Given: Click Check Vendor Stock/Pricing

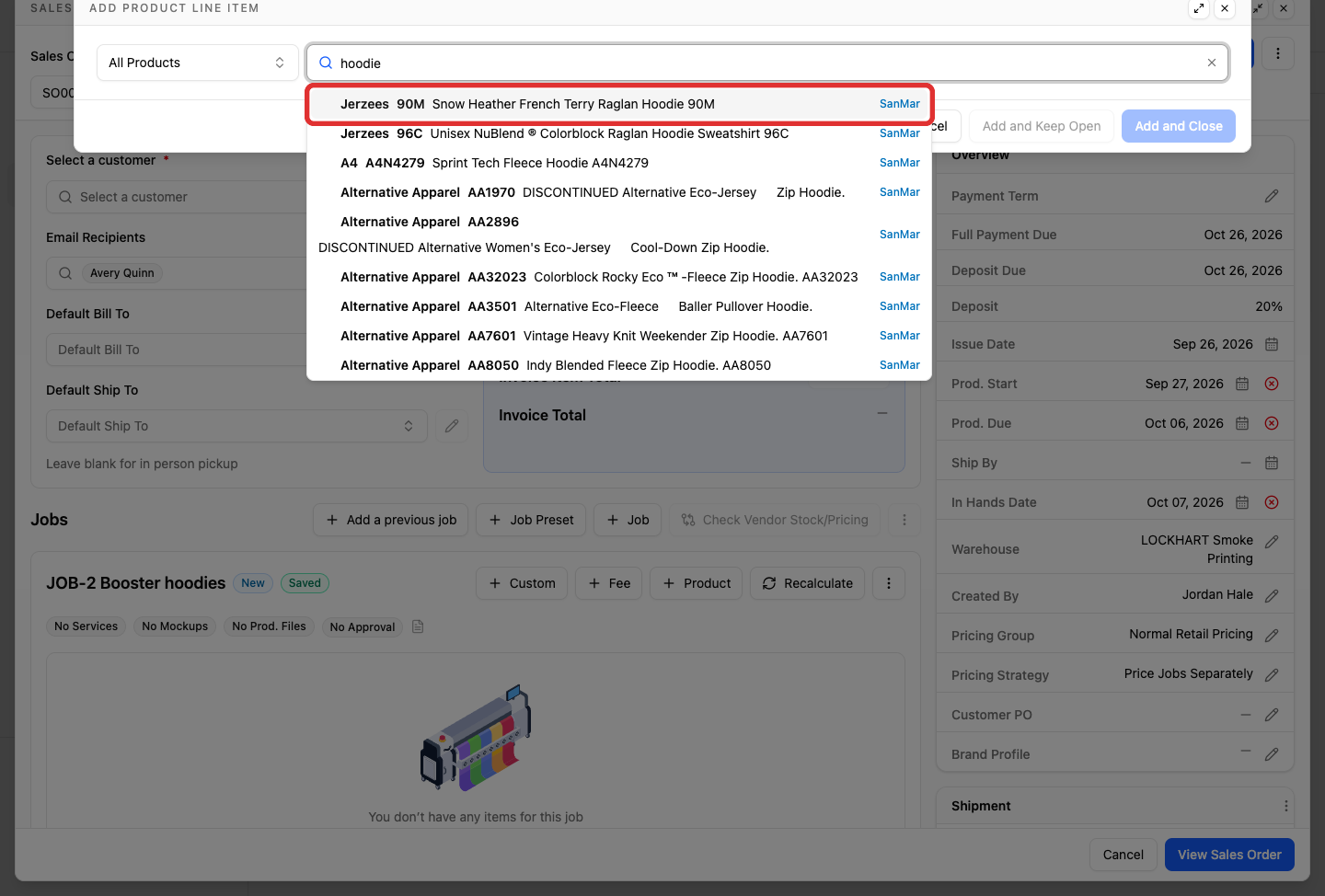Looking at the screenshot, I should click(x=775, y=520).
